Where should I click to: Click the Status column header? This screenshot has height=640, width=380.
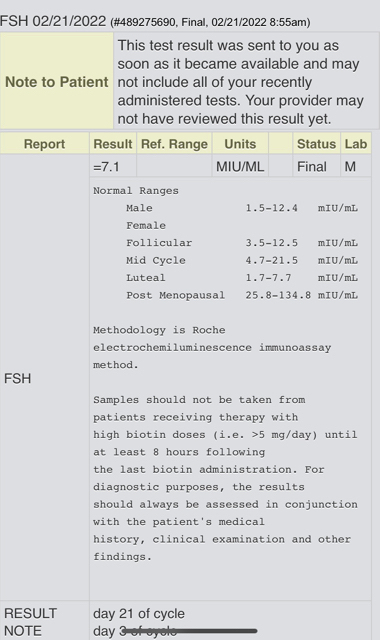tap(316, 144)
